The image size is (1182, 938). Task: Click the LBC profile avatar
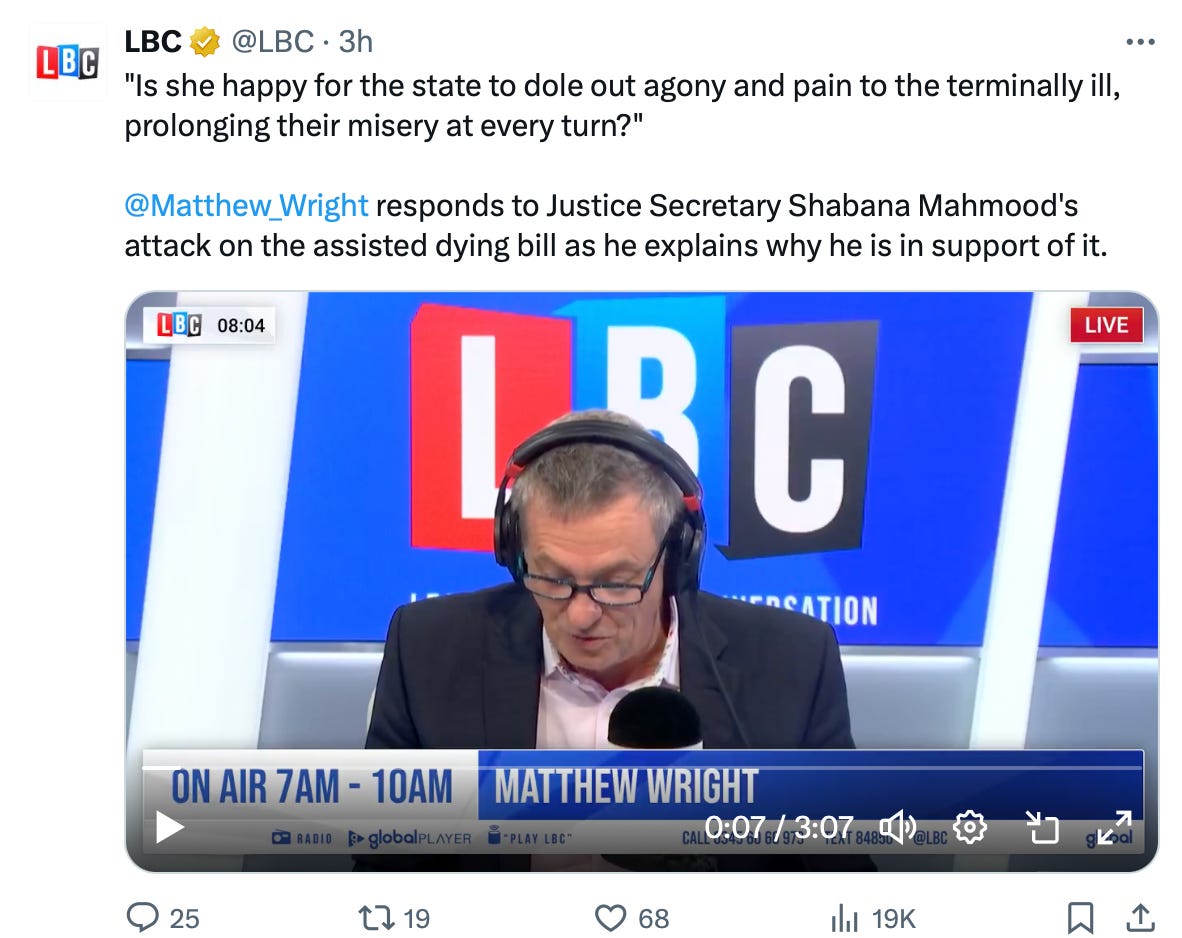coord(66,62)
